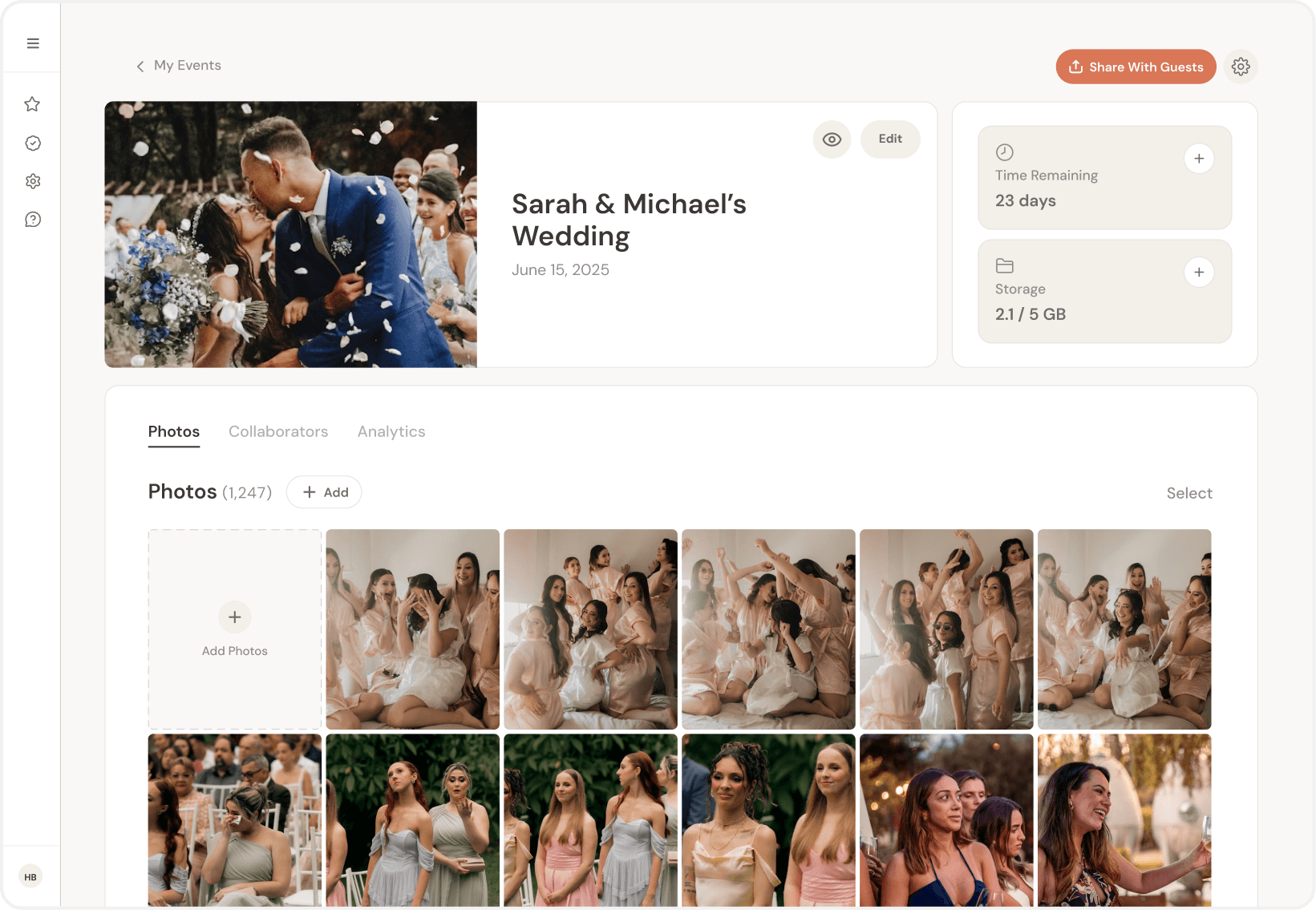The image size is (1316, 910).
Task: Open the sidebar settings gear icon
Action: click(33, 181)
